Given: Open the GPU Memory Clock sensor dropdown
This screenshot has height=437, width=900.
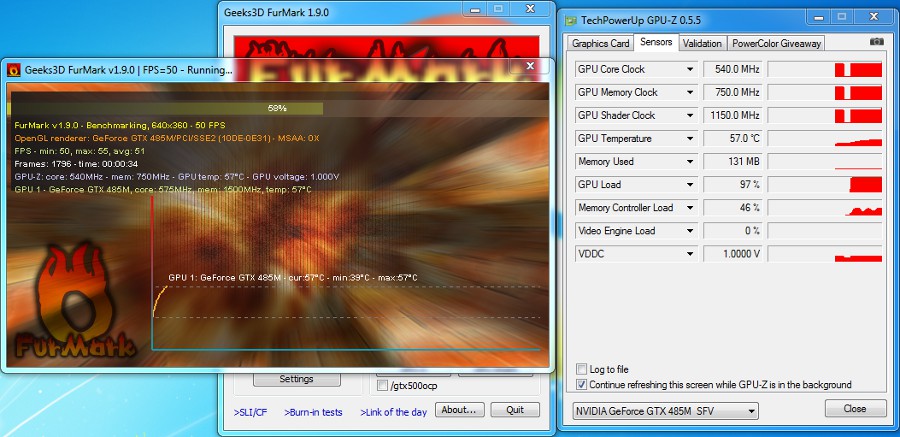Looking at the screenshot, I should (690, 92).
